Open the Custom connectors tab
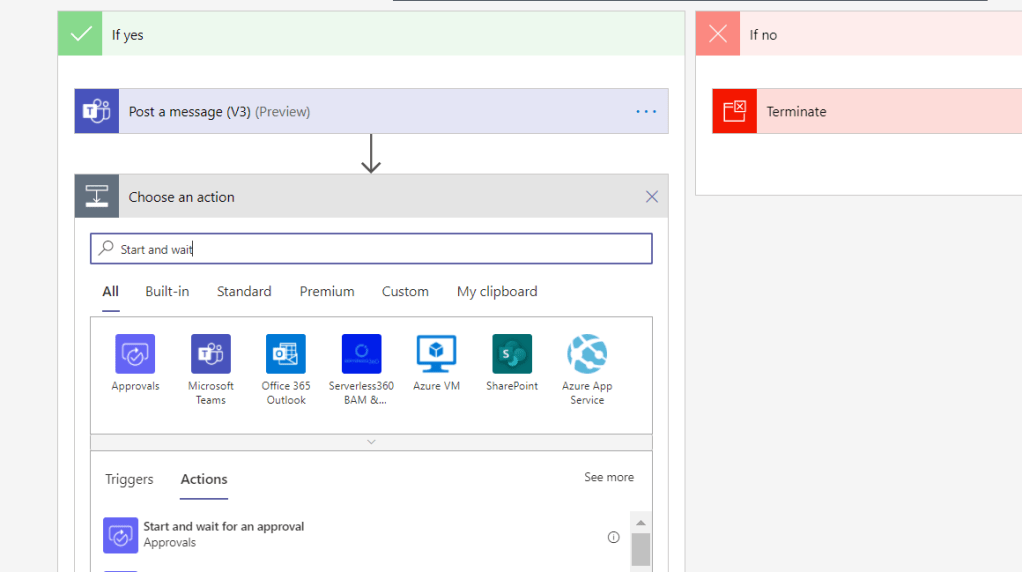1022x572 pixels. pyautogui.click(x=405, y=292)
